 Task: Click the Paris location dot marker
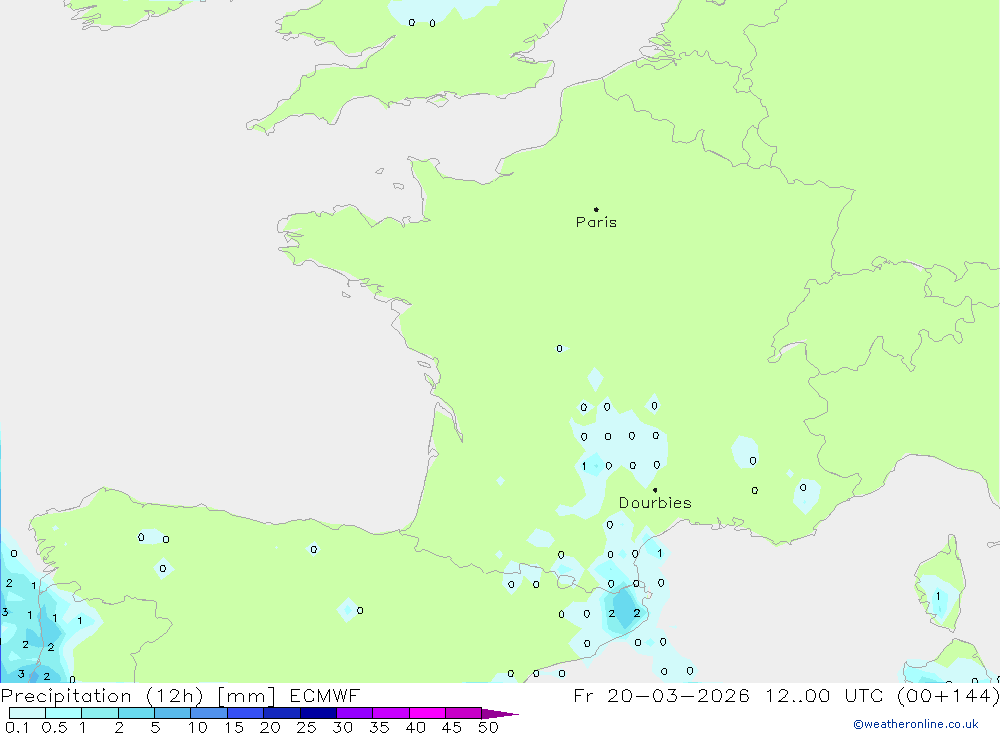tap(596, 209)
